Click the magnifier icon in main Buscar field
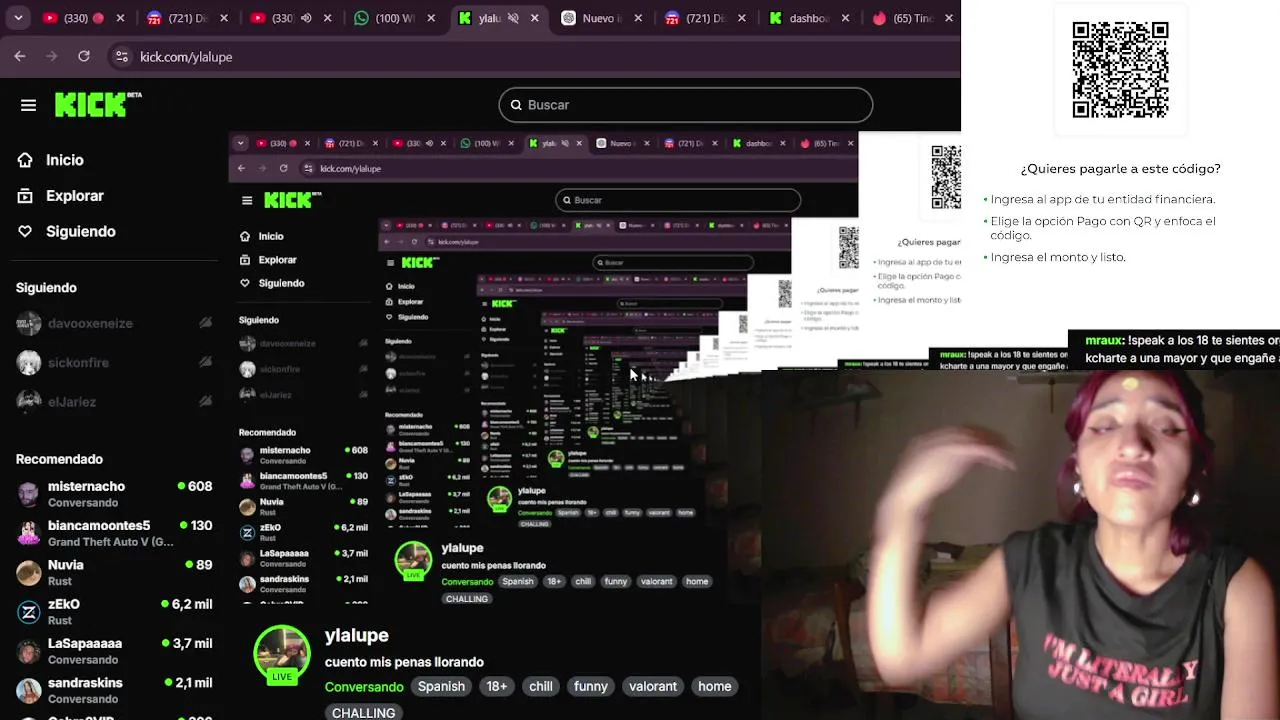Screen dimensions: 1280x720 pyautogui.click(x=516, y=105)
